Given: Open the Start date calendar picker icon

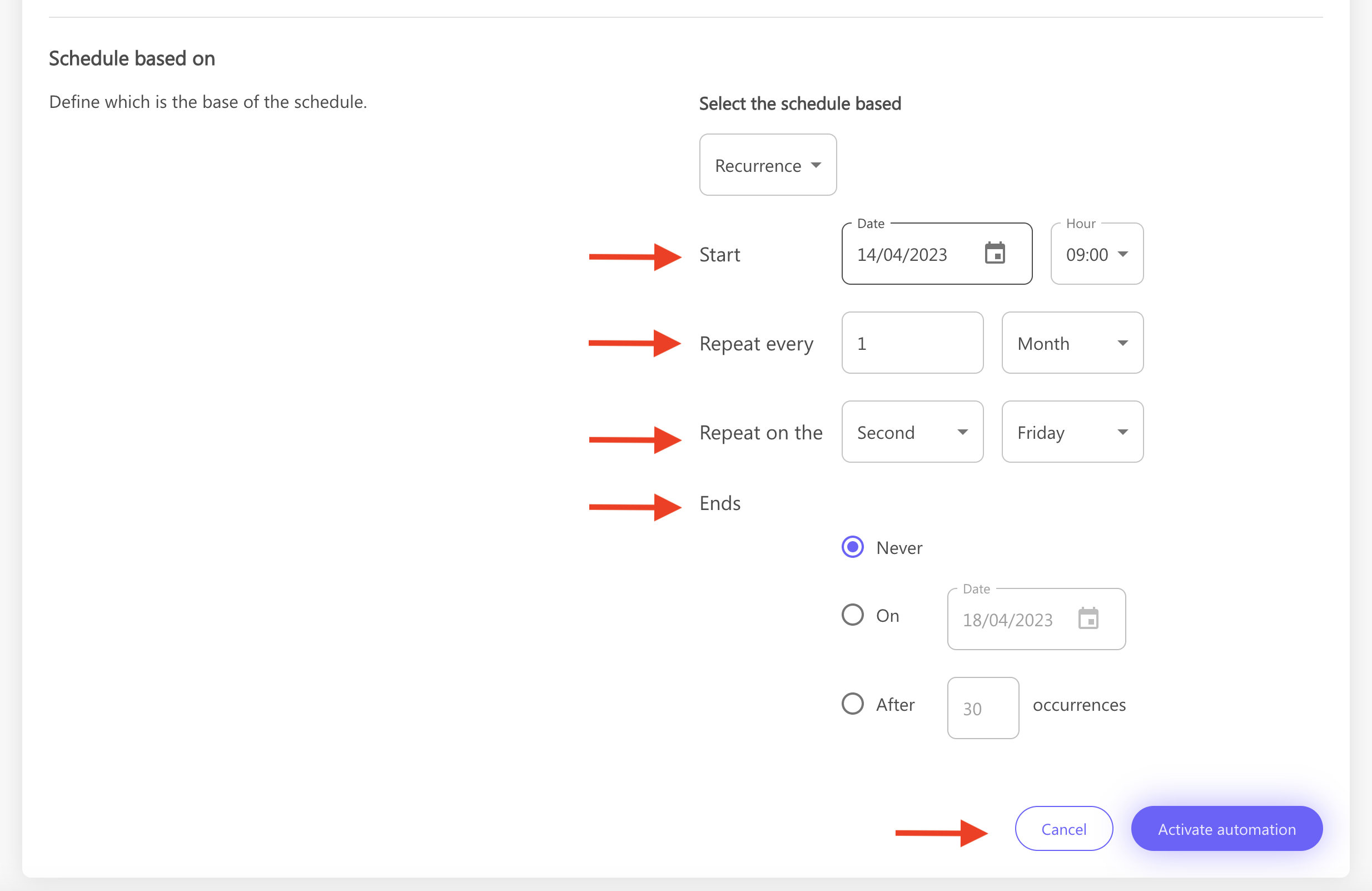Looking at the screenshot, I should [995, 253].
